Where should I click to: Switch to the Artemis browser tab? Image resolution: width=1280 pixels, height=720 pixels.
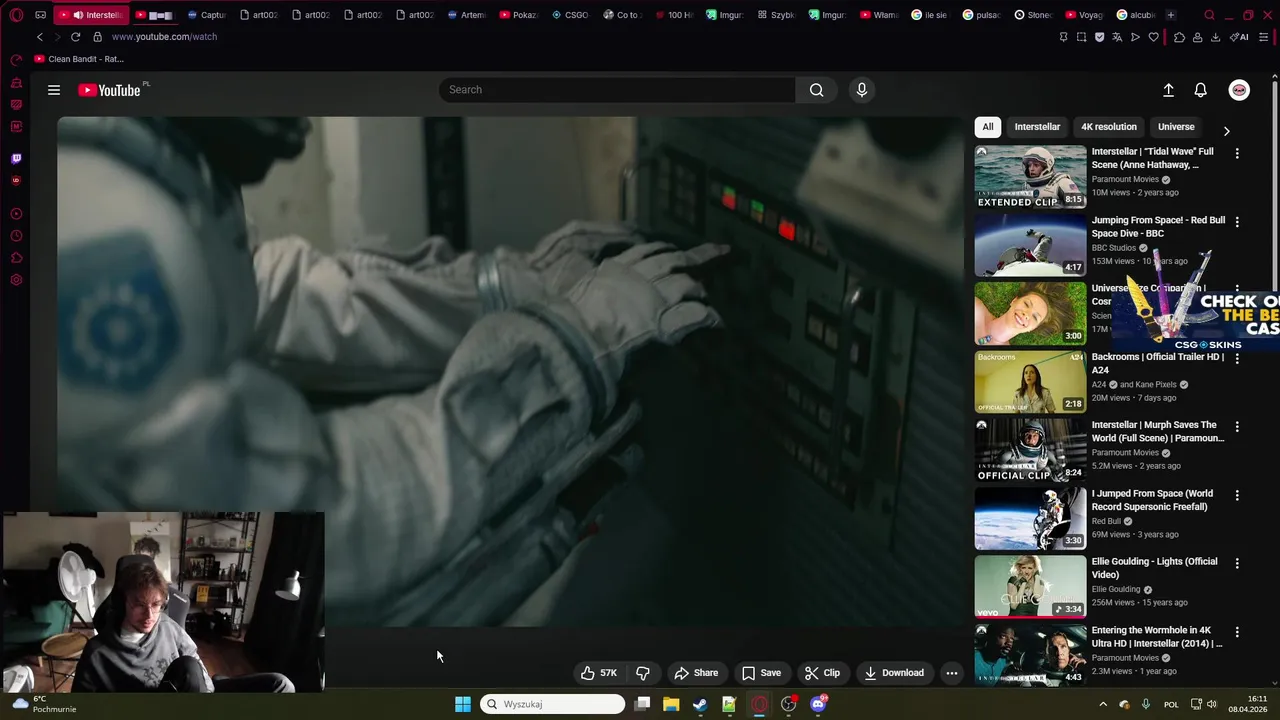466,15
